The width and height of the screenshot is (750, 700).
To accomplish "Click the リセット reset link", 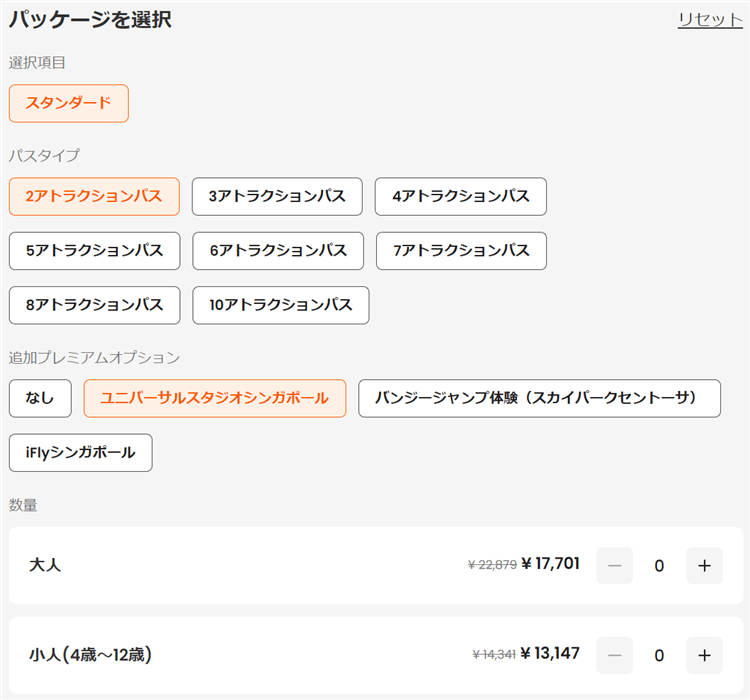I will pyautogui.click(x=709, y=20).
